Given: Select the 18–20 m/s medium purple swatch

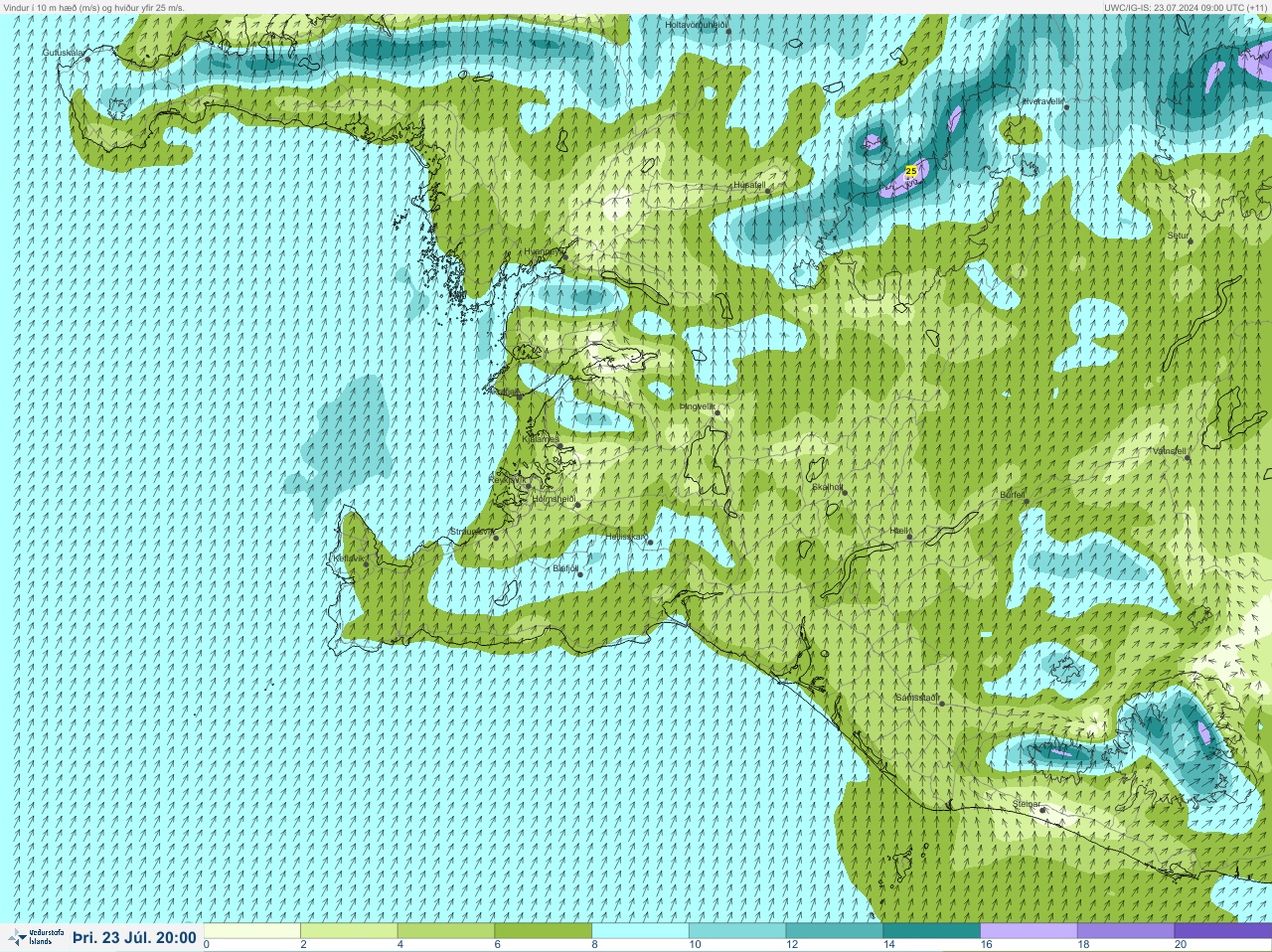Looking at the screenshot, I should (x=1126, y=931).
